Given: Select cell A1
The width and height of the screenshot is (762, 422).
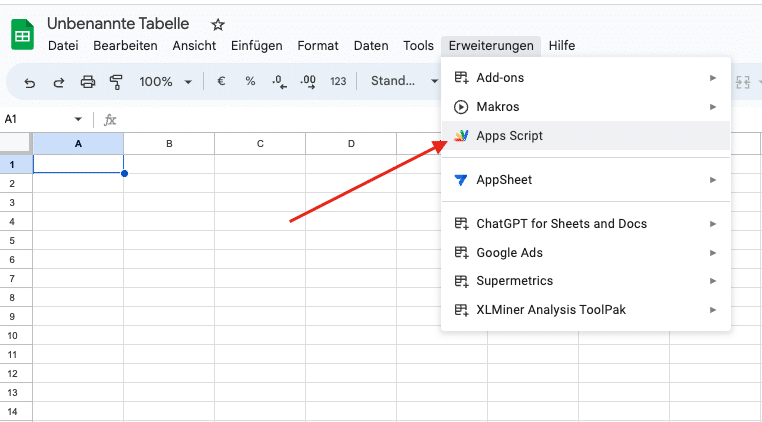Looking at the screenshot, I should [78, 164].
